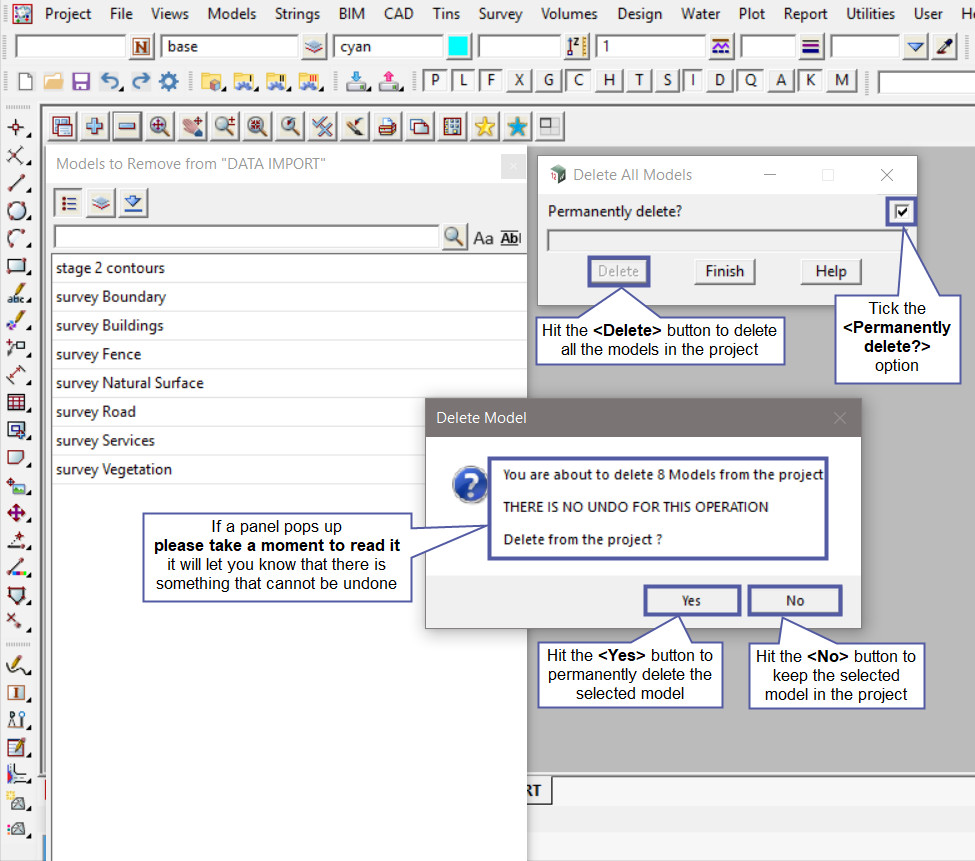Click the print view printer icon
Image resolution: width=975 pixels, height=861 pixels.
tap(387, 126)
